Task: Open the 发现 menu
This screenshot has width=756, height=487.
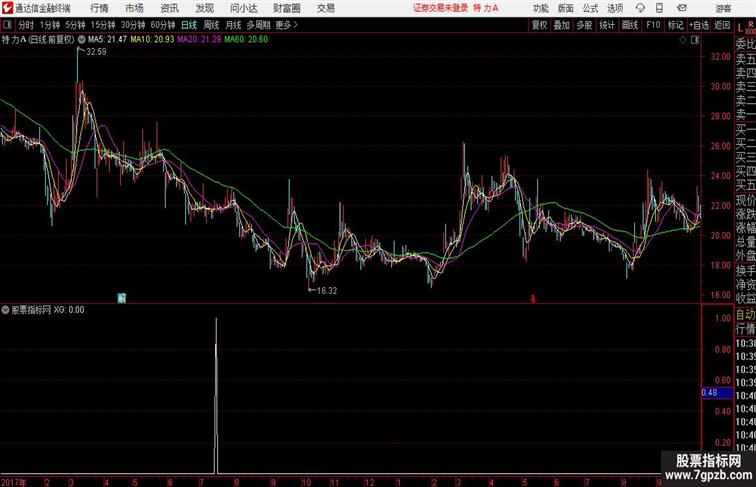Action: (204, 8)
